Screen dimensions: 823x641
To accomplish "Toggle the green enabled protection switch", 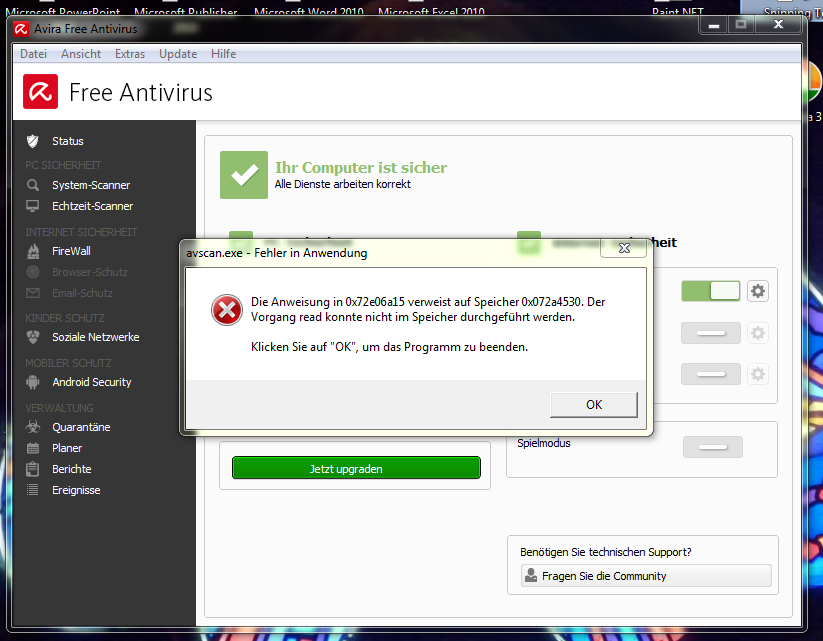I will pyautogui.click(x=711, y=291).
